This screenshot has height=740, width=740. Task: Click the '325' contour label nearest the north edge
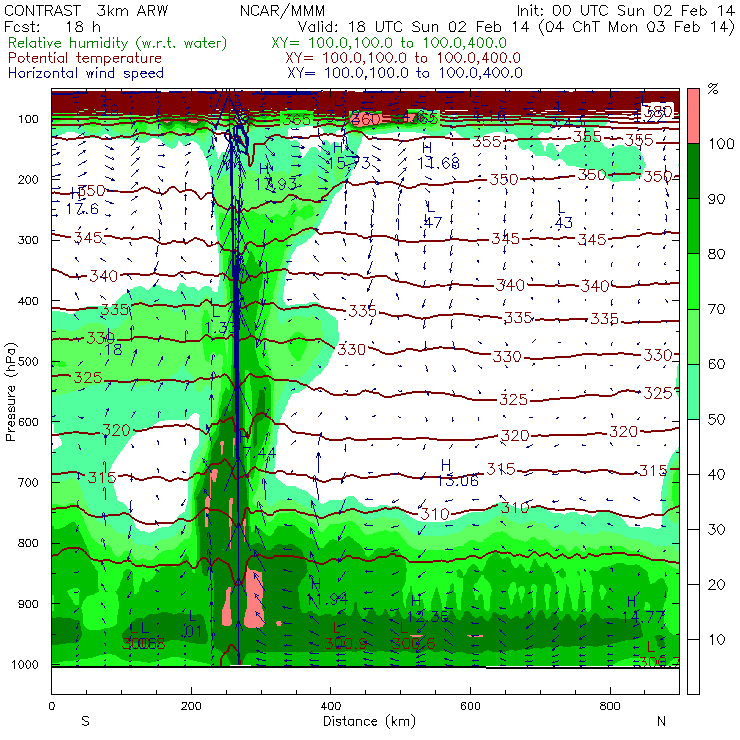coord(657,393)
